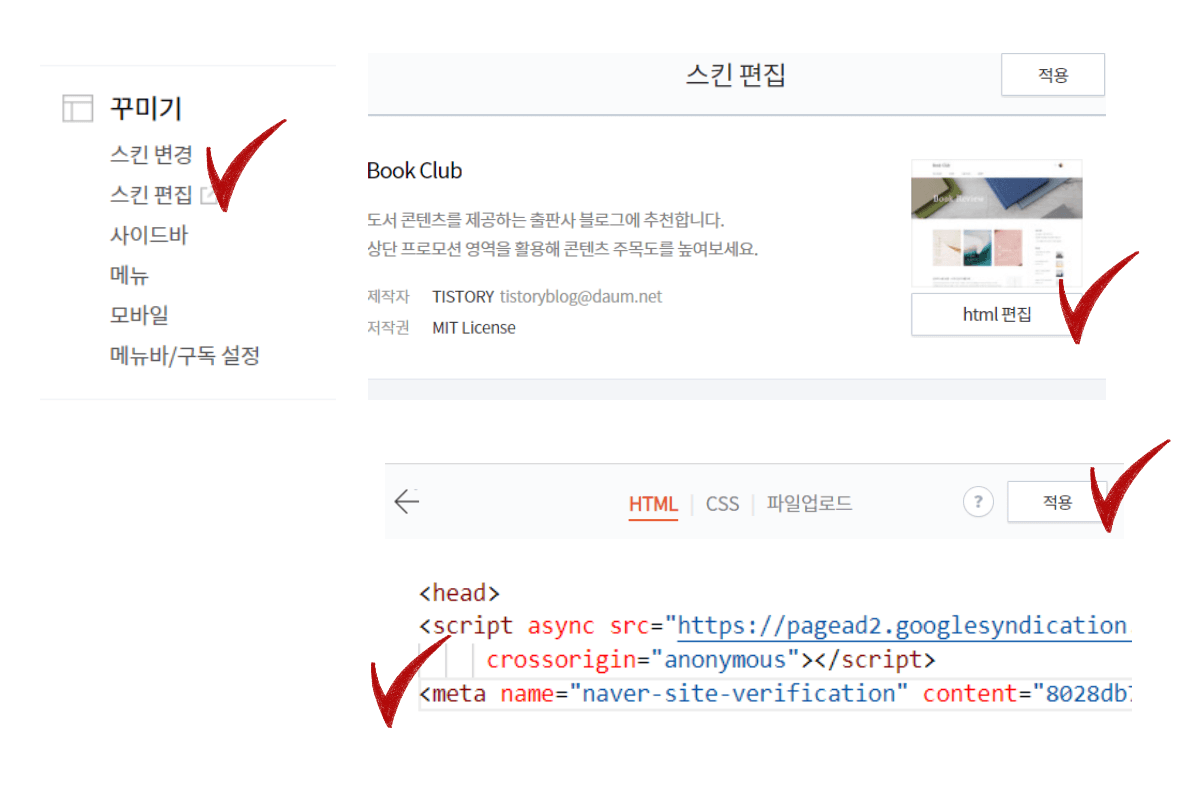Select the HTML tab
This screenshot has width=1200, height=800.
tap(653, 504)
